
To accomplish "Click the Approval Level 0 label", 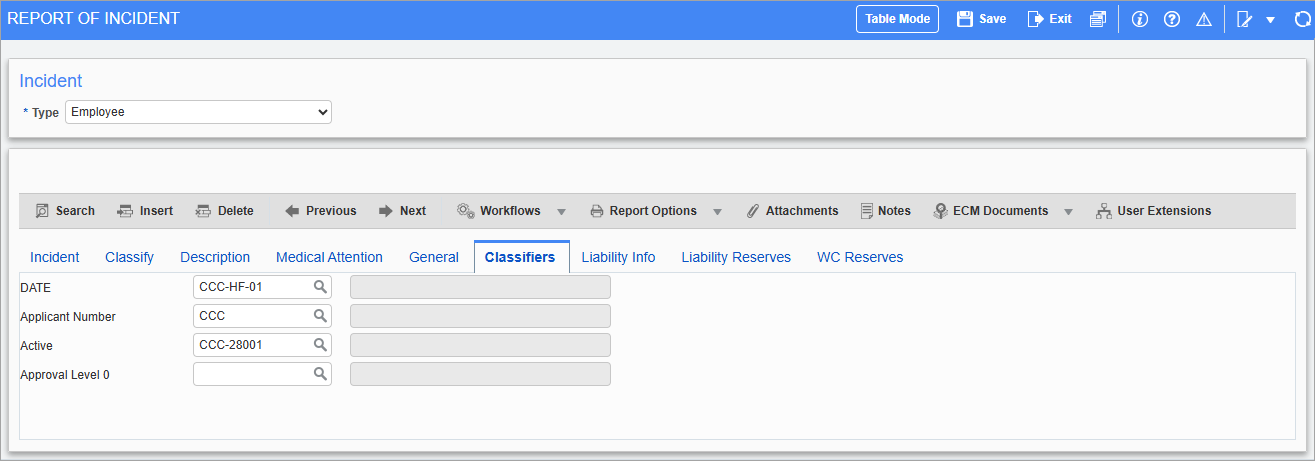I will 65,375.
